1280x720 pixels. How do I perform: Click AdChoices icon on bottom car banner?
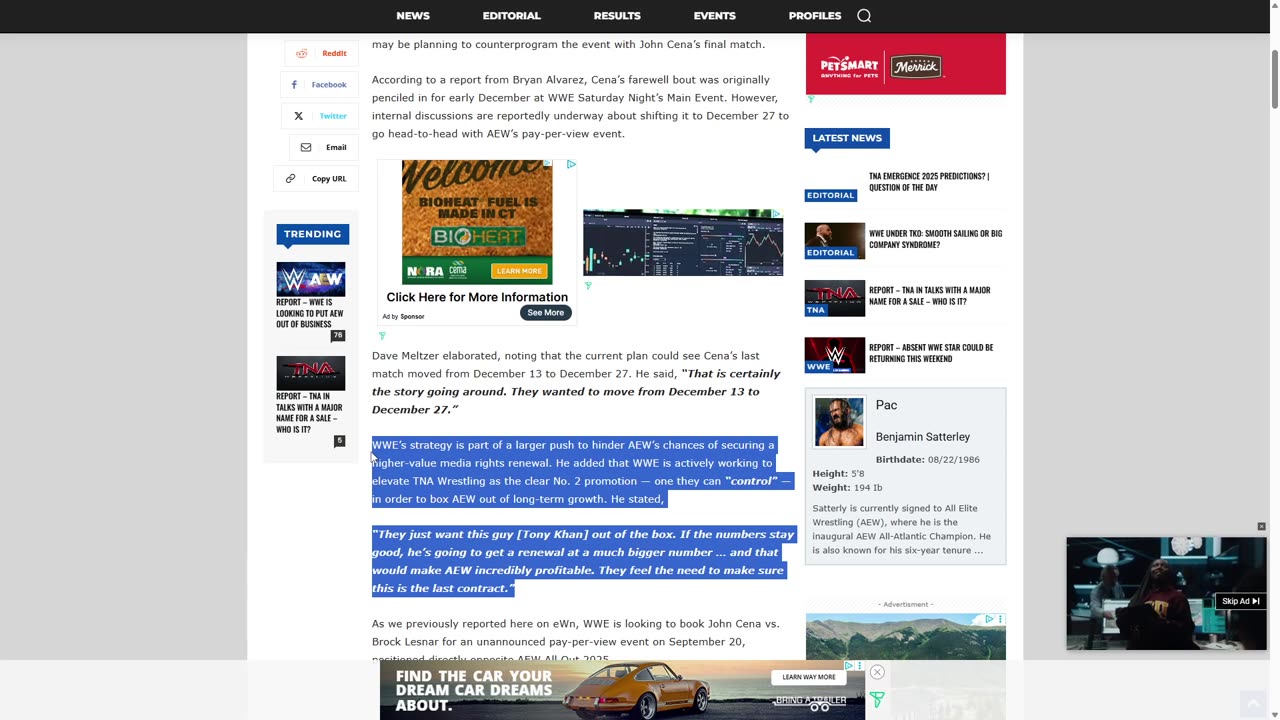click(x=848, y=665)
